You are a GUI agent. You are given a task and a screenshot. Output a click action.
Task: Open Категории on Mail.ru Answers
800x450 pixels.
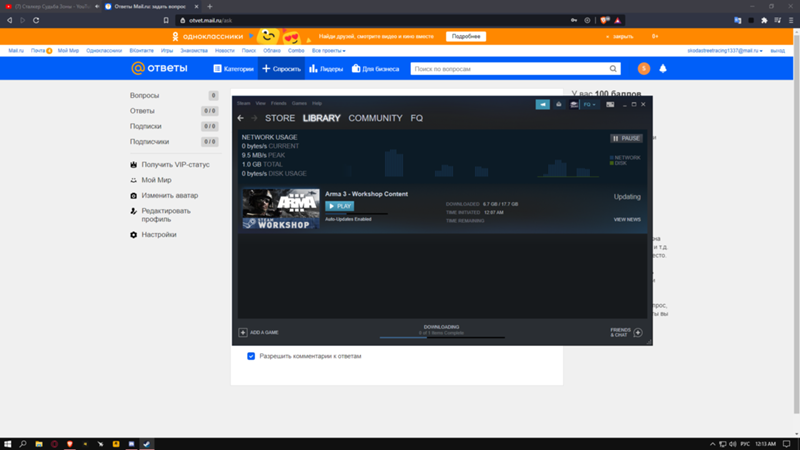[233, 69]
